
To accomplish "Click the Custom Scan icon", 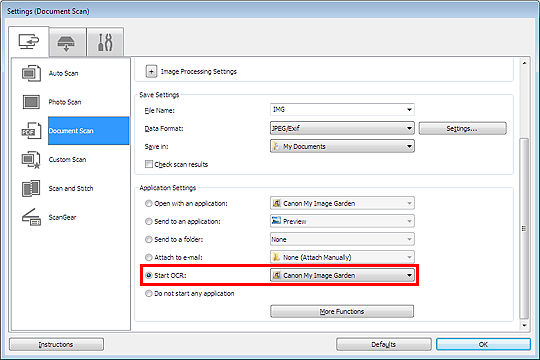I will [x=31, y=160].
